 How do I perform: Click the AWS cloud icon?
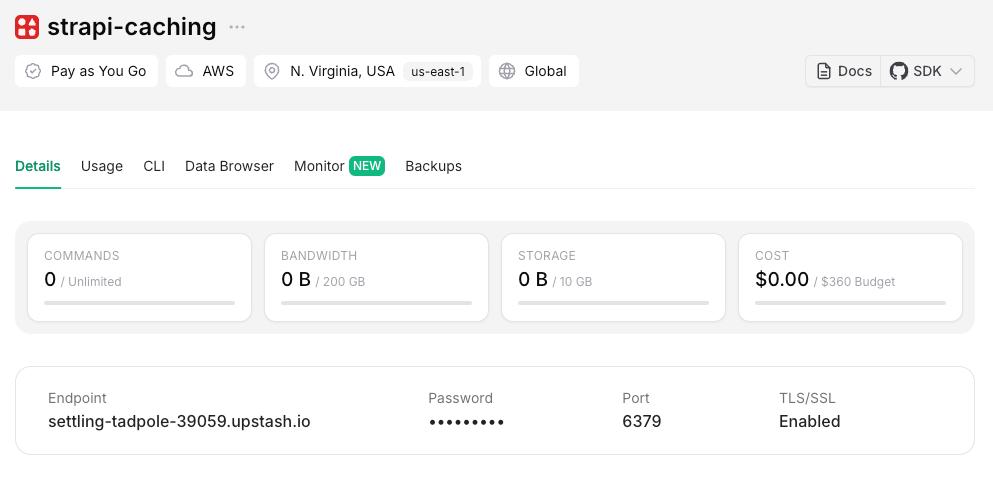(x=184, y=71)
